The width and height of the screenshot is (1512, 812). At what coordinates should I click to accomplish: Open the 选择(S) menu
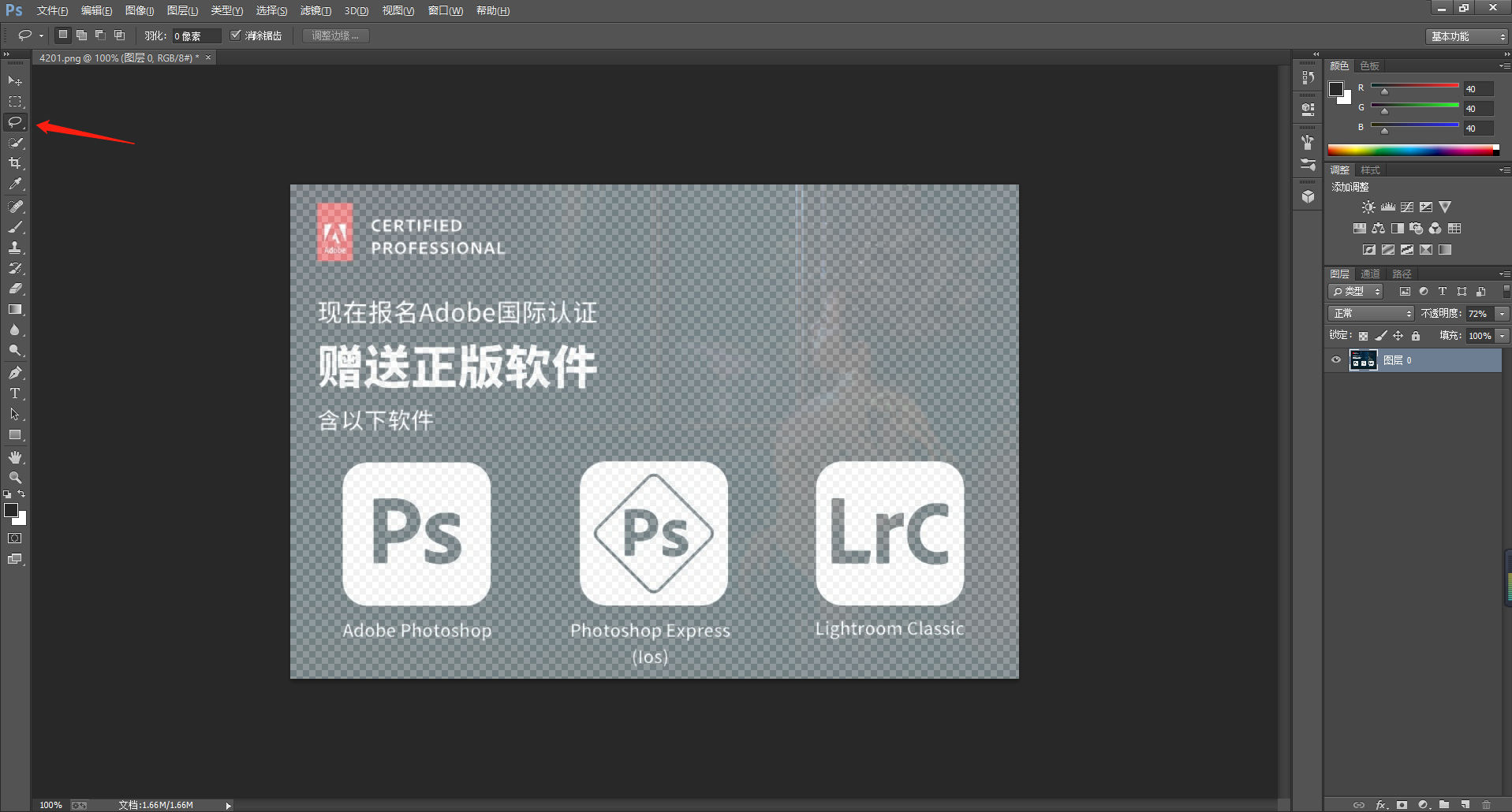point(271,11)
